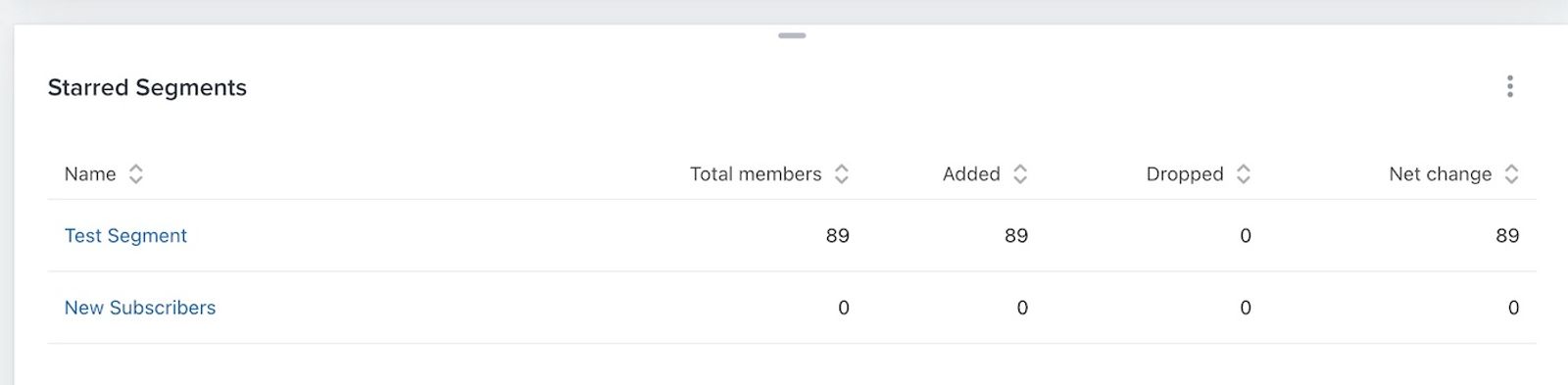Screen dimensions: 1568x385
Task: Click the Name column header label
Action: pos(90,174)
